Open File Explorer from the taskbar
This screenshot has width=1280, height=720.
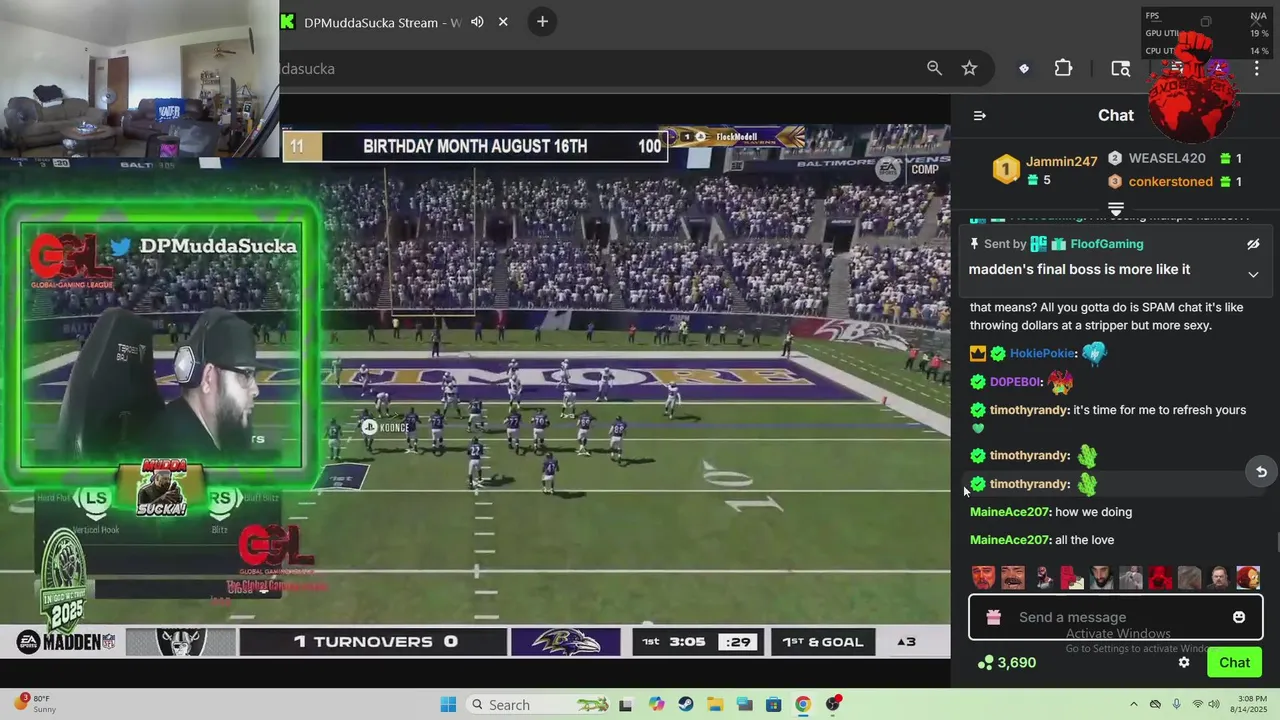pyautogui.click(x=715, y=705)
